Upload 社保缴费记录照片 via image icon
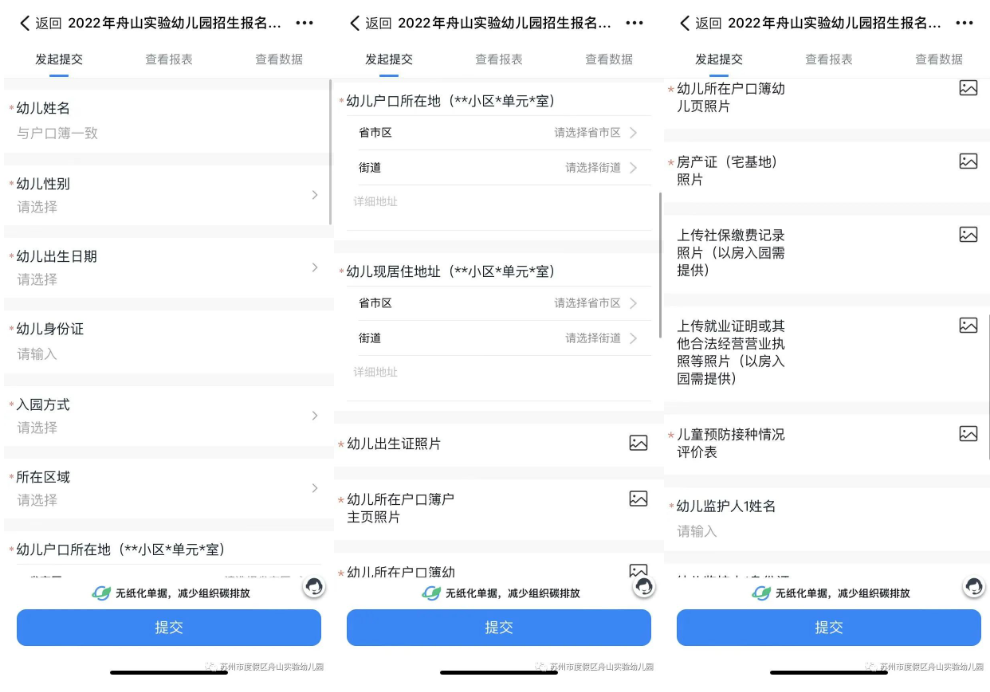The width and height of the screenshot is (990, 692). (968, 235)
